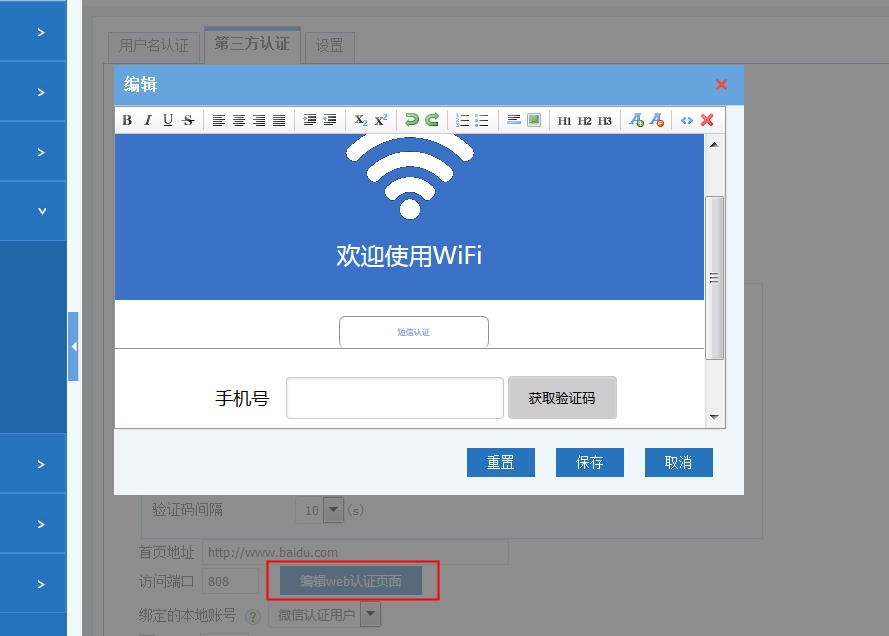889x636 pixels.
Task: Switch to HTML source code view
Action: coord(687,120)
